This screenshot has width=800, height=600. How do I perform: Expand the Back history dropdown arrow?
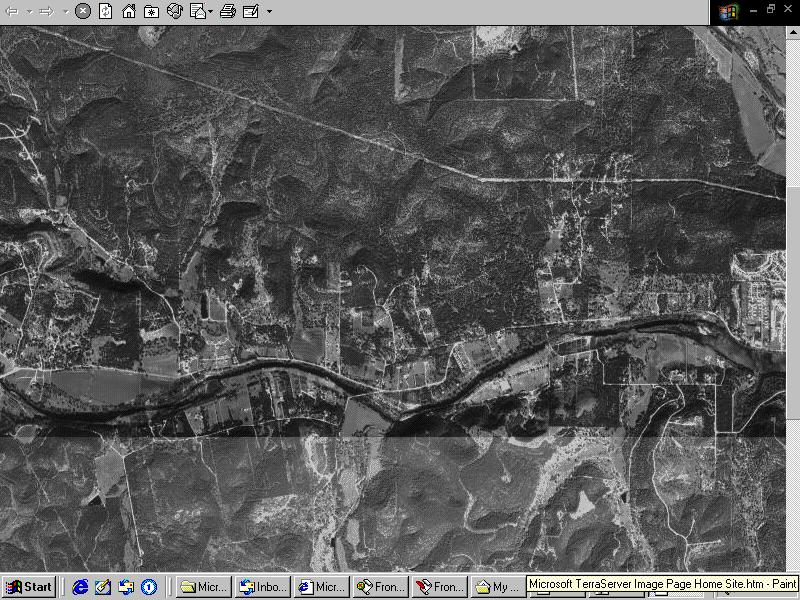pyautogui.click(x=29, y=12)
